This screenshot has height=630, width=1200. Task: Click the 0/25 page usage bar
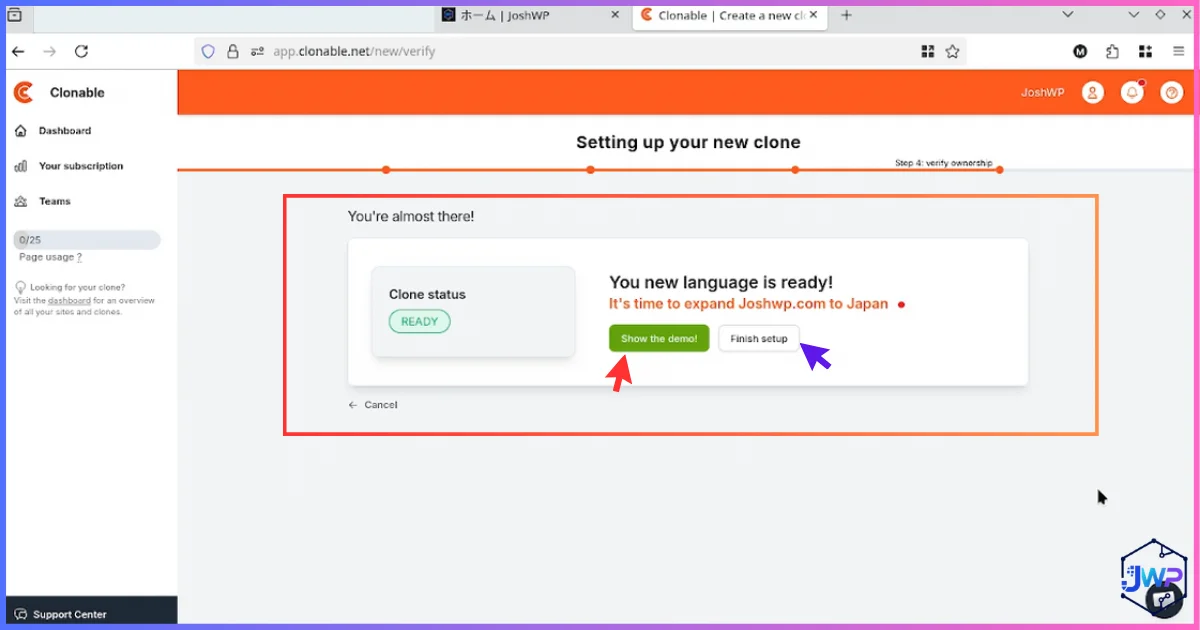tap(87, 240)
